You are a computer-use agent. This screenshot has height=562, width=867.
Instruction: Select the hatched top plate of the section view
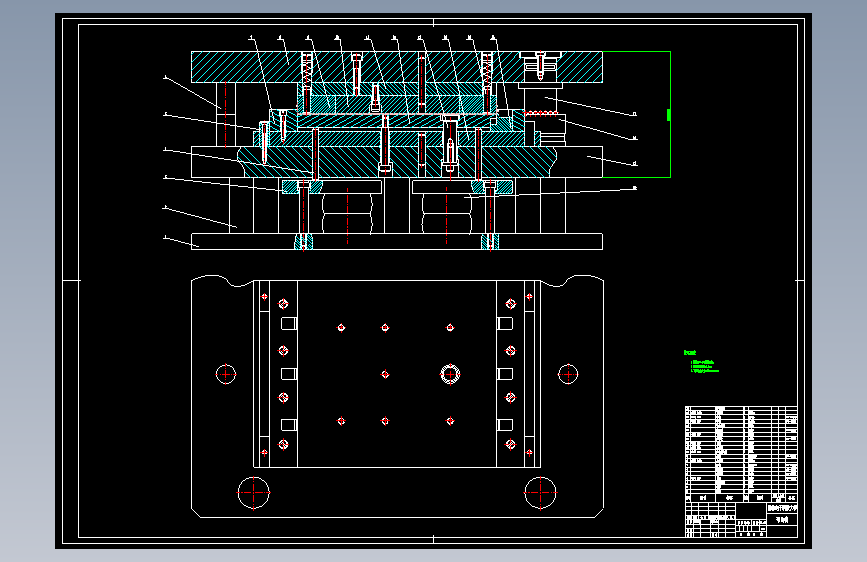point(396,67)
